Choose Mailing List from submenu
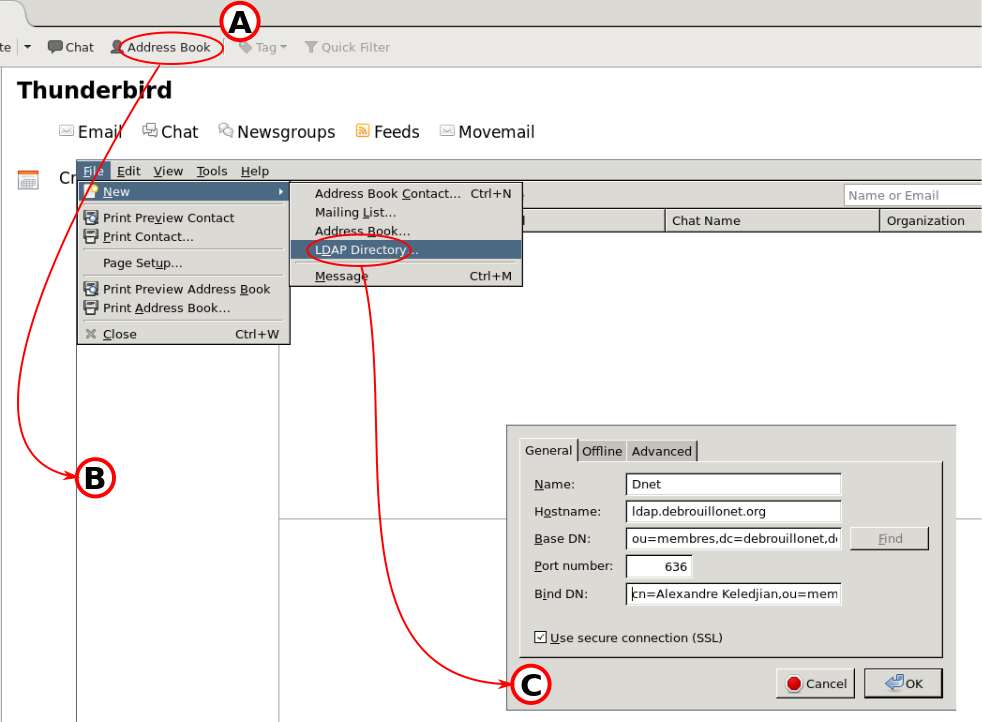982x722 pixels. (406, 212)
